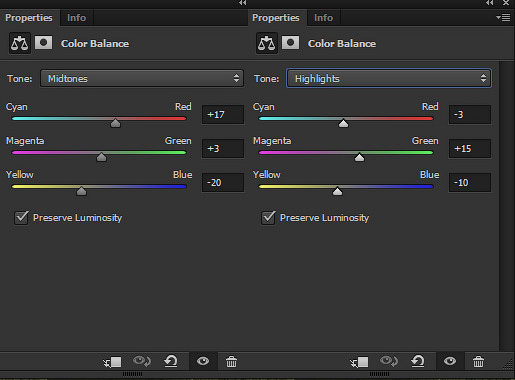Click the right panel Properties tab
The image size is (515, 380).
coord(276,18)
